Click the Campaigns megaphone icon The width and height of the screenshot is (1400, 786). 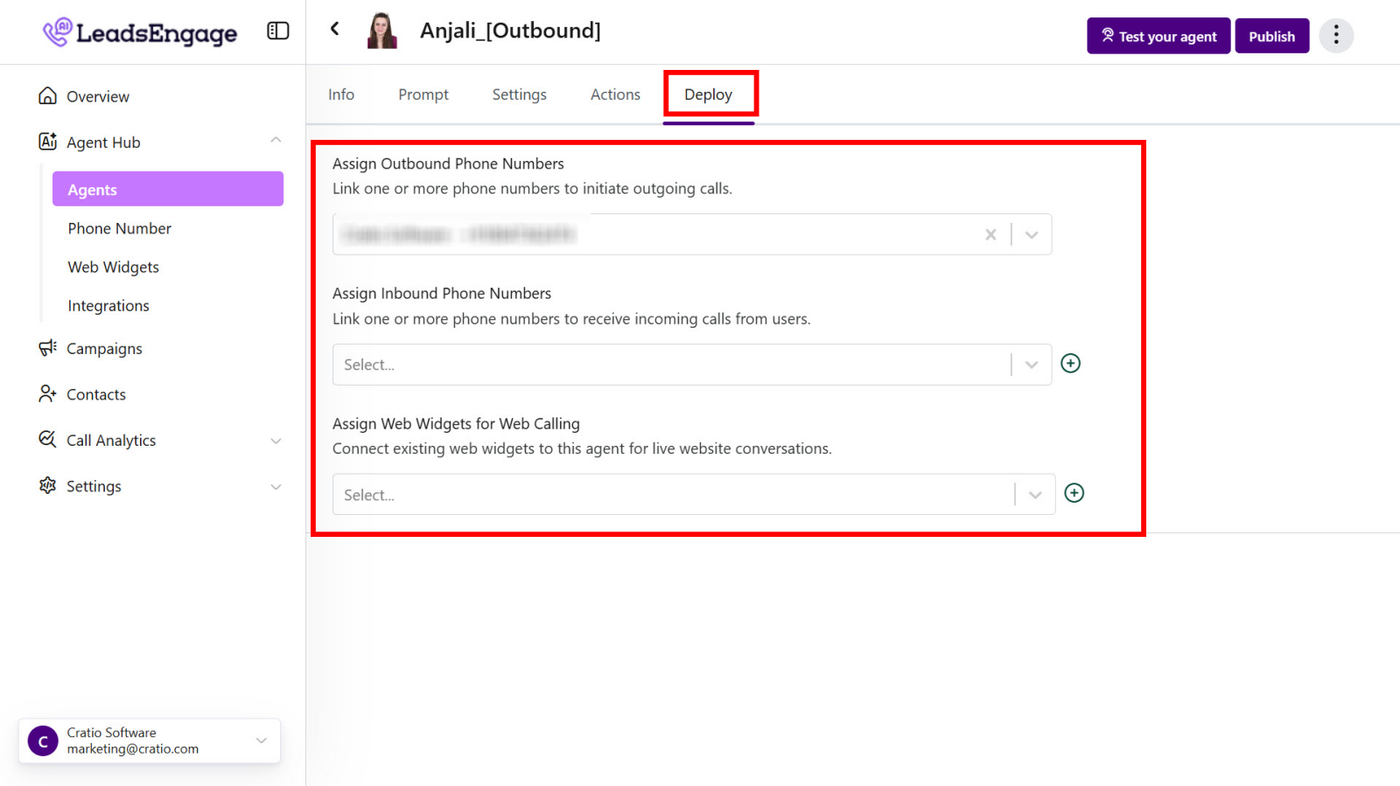pyautogui.click(x=47, y=347)
